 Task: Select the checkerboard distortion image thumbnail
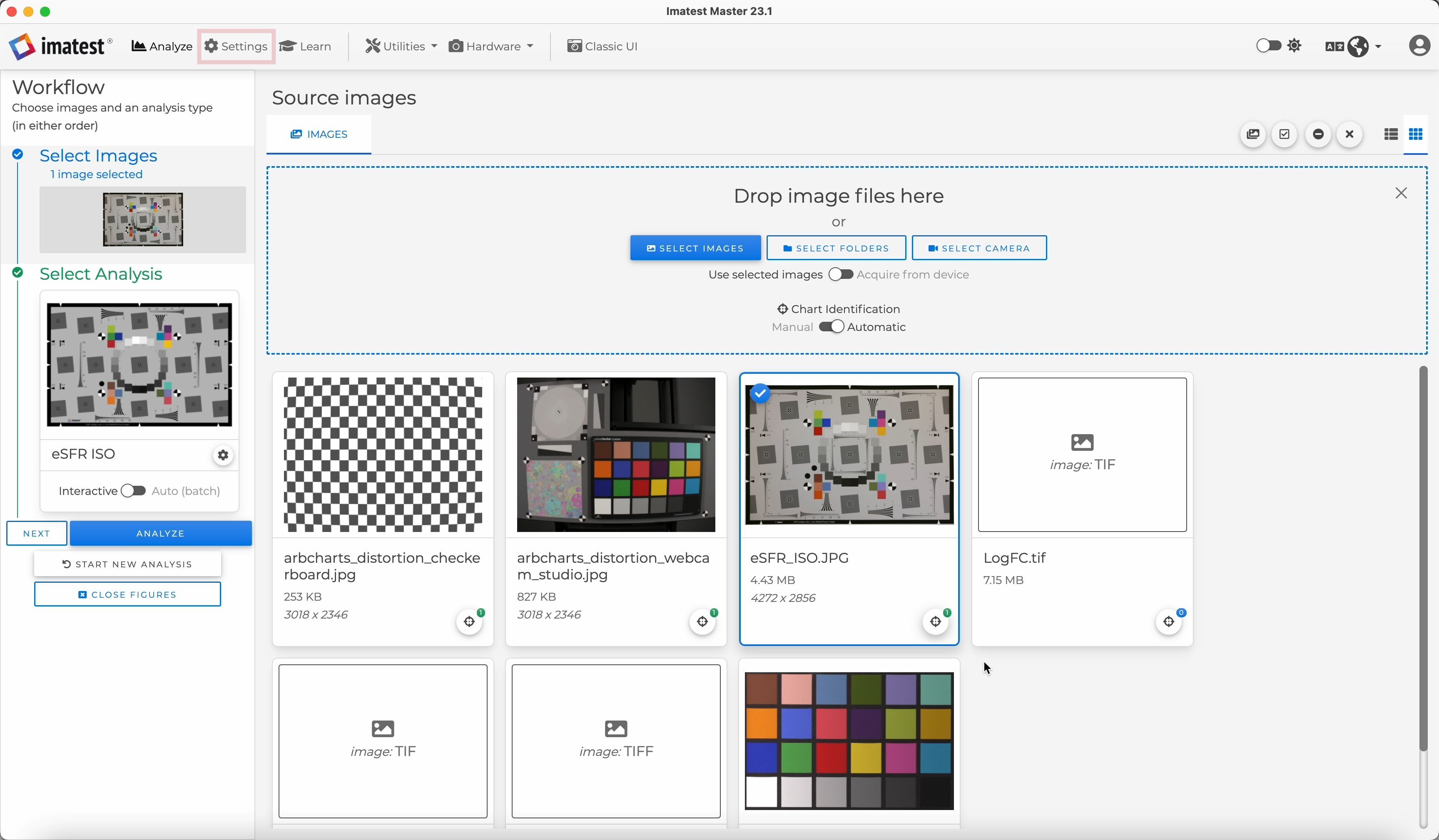pos(383,455)
